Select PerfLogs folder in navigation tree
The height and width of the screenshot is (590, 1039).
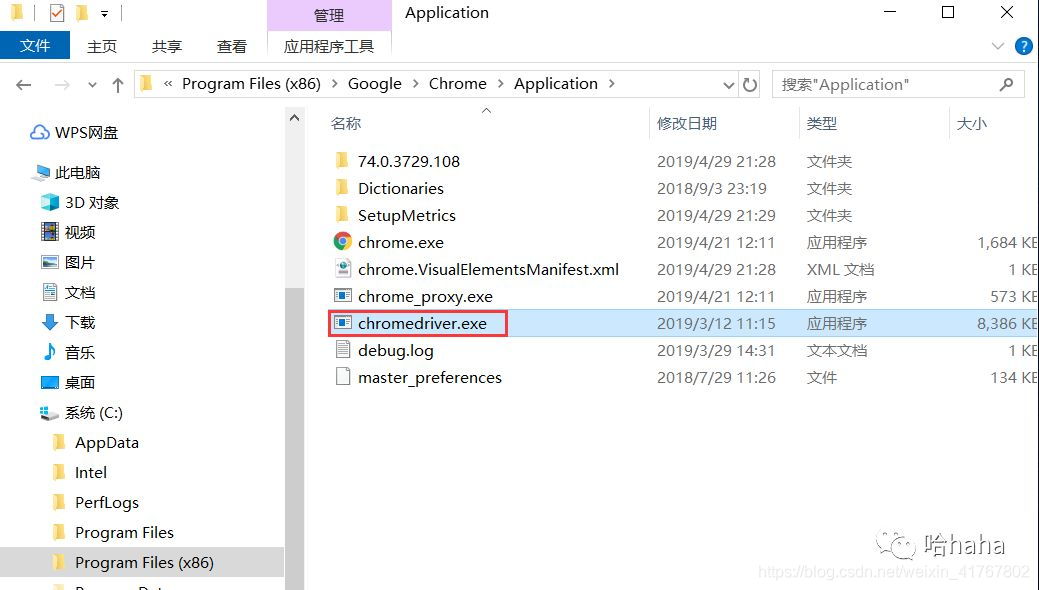pyautogui.click(x=107, y=502)
